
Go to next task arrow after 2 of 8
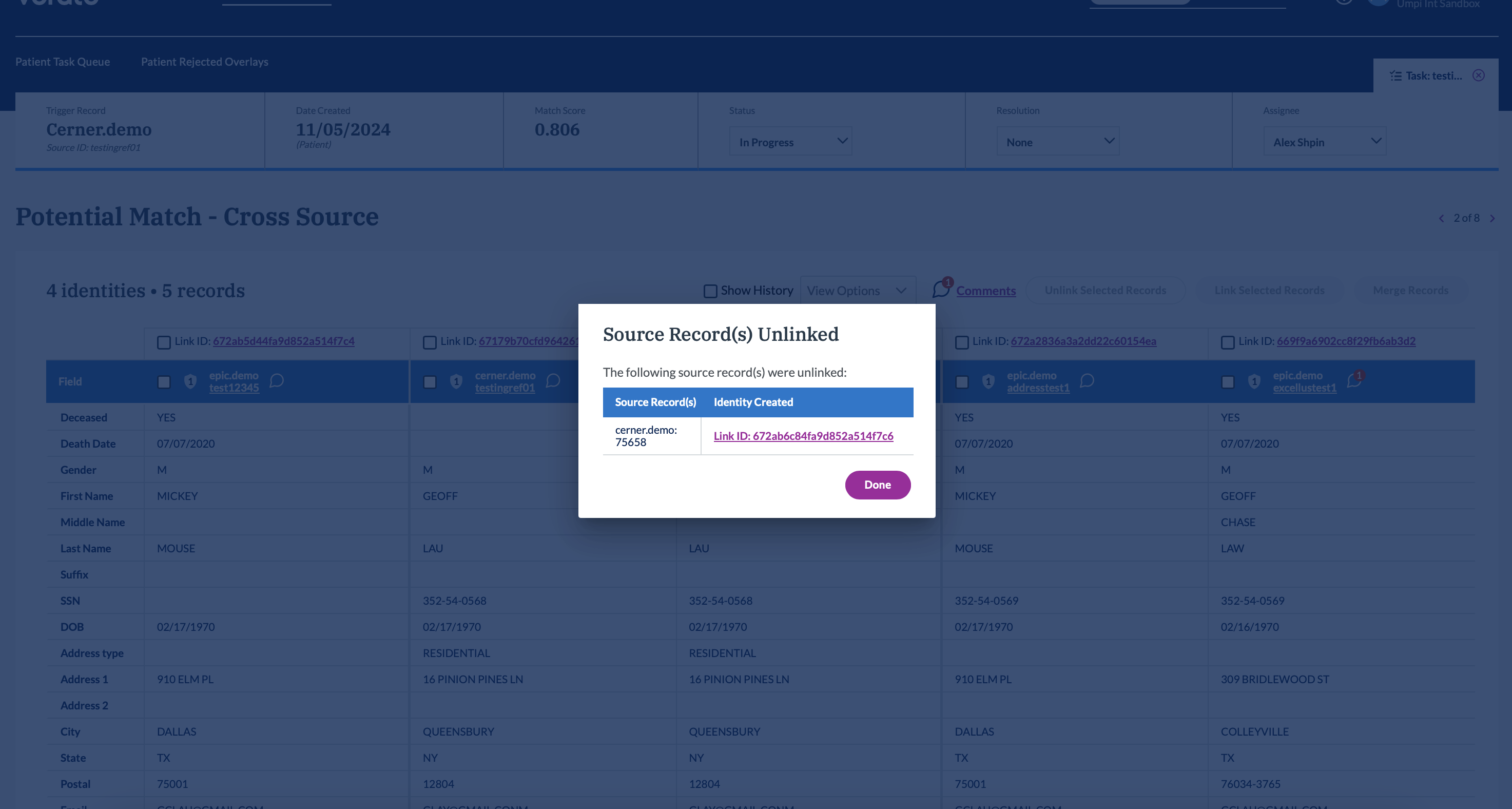(1492, 218)
